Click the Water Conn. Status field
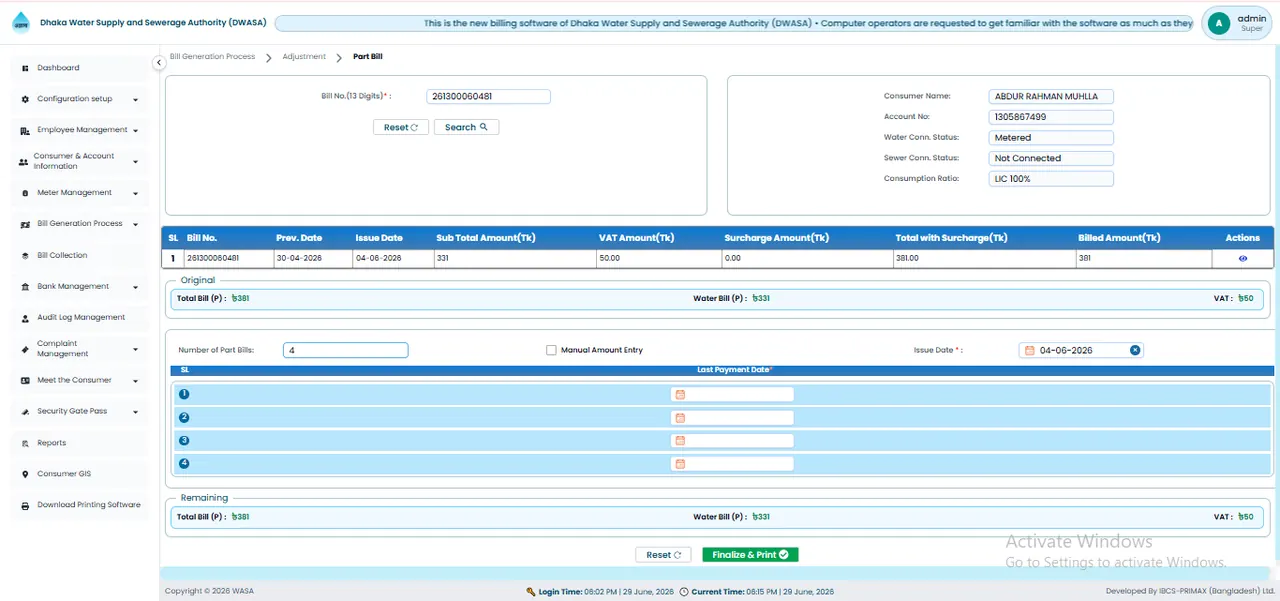The height and width of the screenshot is (601, 1280). [1051, 138]
